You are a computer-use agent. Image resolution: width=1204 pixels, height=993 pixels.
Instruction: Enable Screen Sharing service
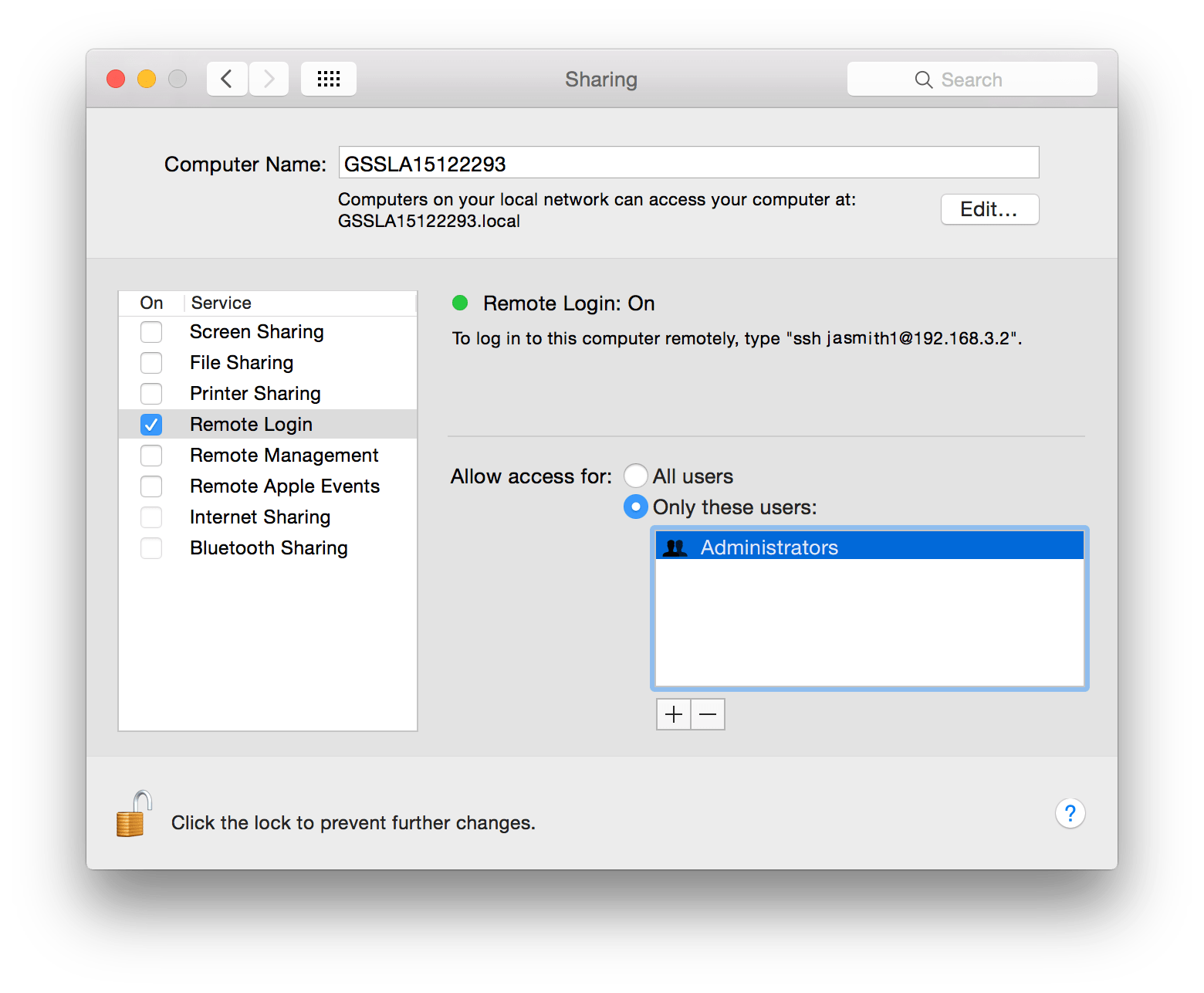click(151, 331)
